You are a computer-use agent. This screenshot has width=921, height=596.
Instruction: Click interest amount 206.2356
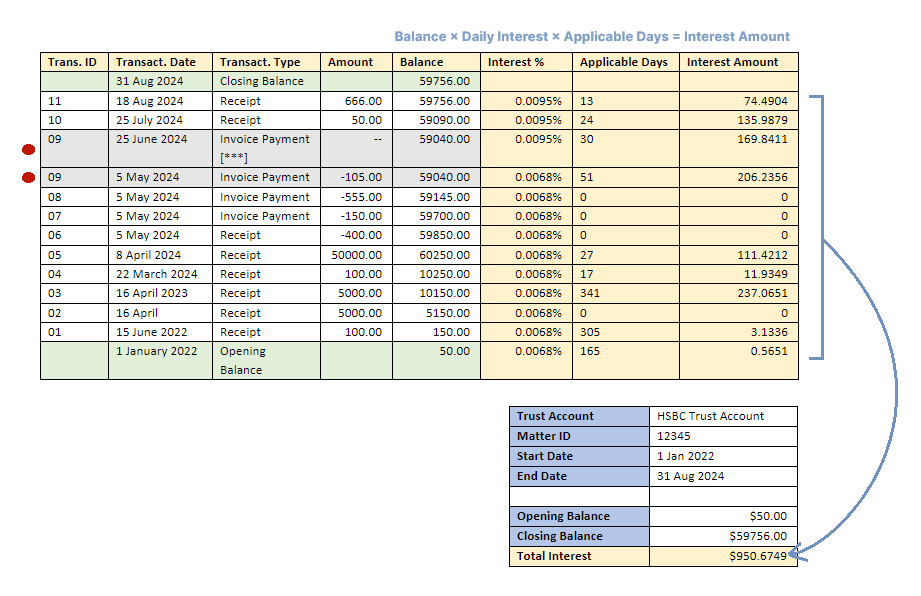[x=739, y=177]
